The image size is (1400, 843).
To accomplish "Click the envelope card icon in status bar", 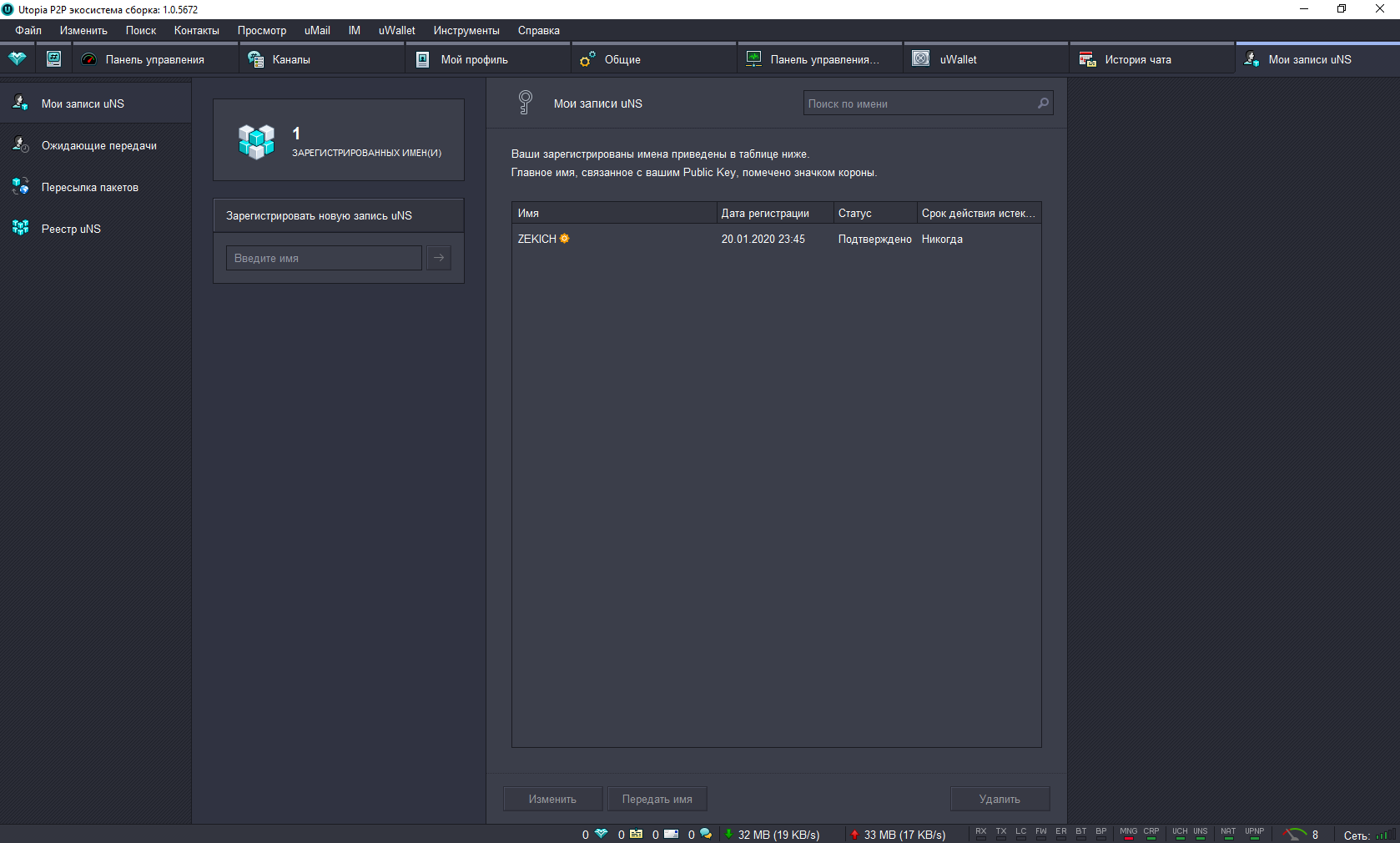I will (x=671, y=834).
